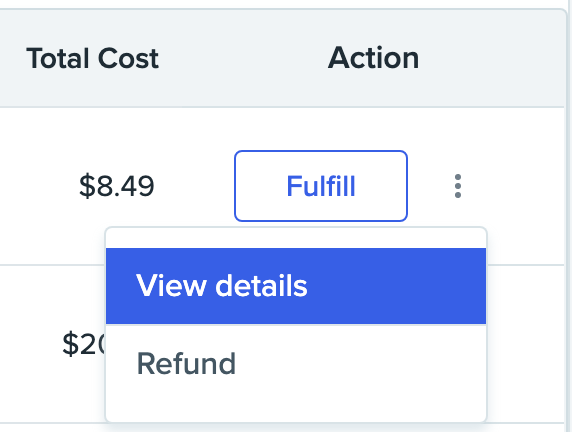Click the vertical dots beside Fulfill

[x=458, y=186]
